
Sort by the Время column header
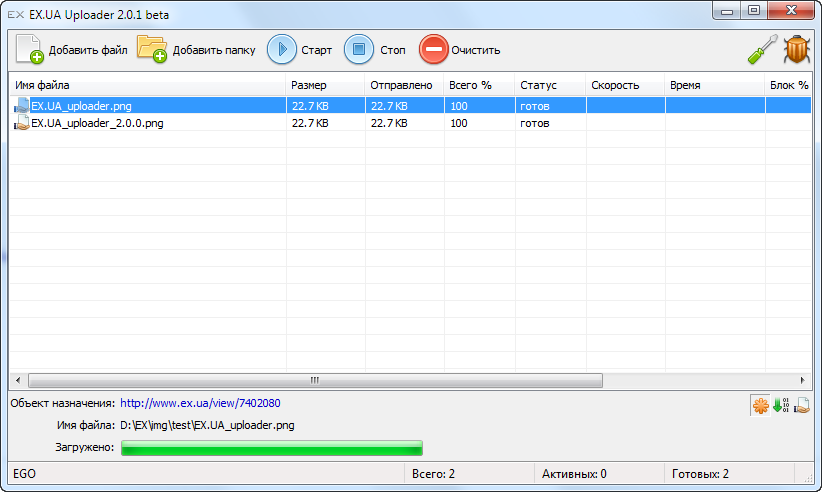point(715,85)
